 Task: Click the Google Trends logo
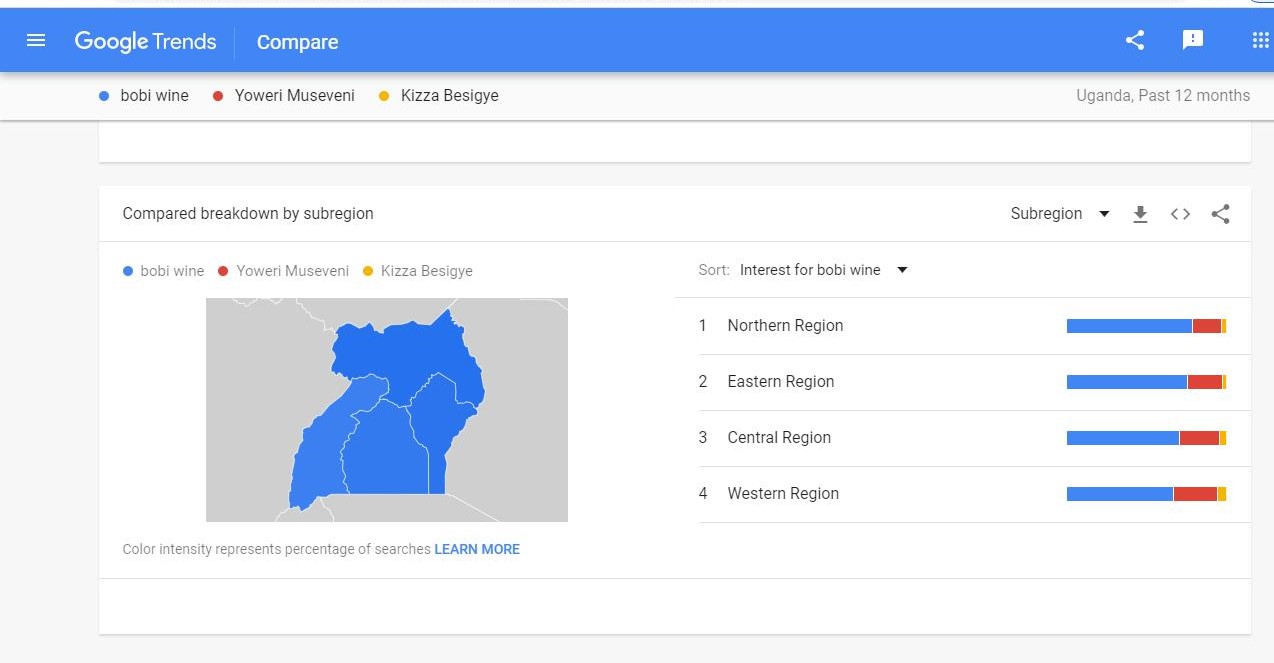[x=146, y=42]
